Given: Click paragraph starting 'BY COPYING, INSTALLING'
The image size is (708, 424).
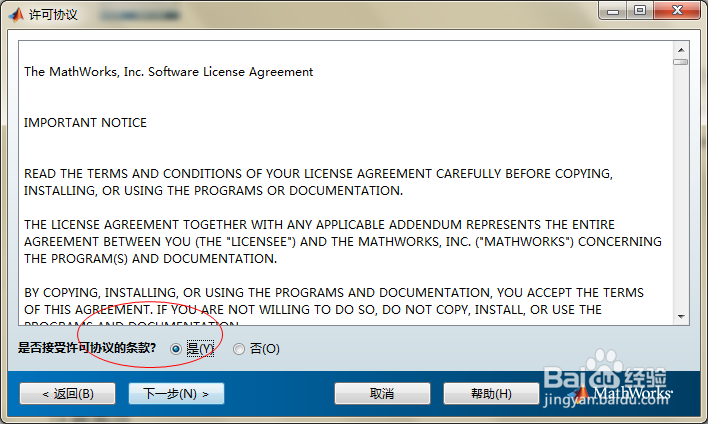Looking at the screenshot, I should [334, 308].
